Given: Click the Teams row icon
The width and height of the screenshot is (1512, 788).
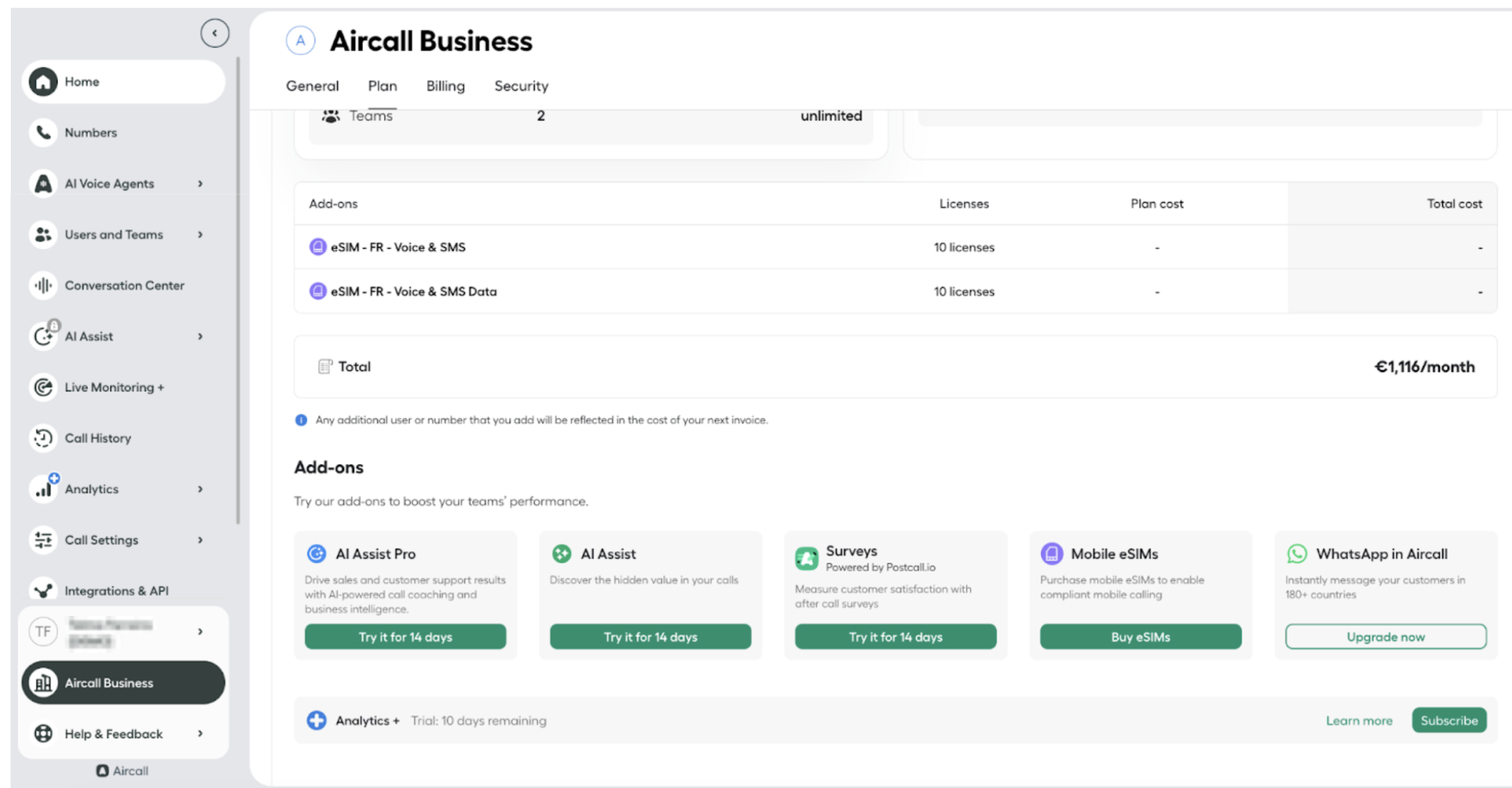Looking at the screenshot, I should (331, 116).
